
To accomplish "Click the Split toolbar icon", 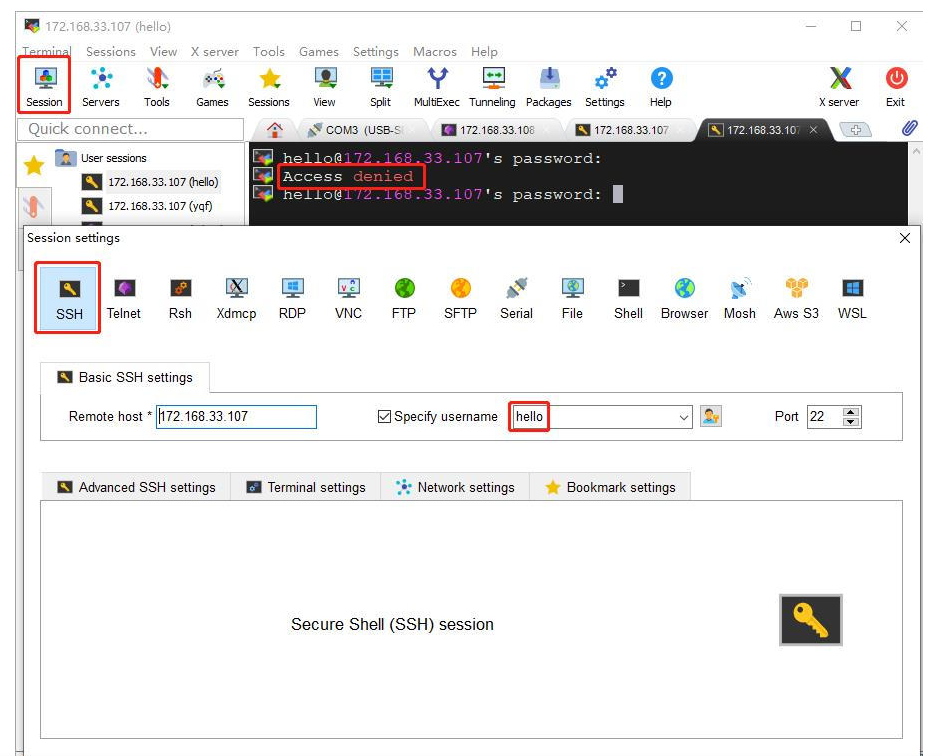I will (381, 87).
